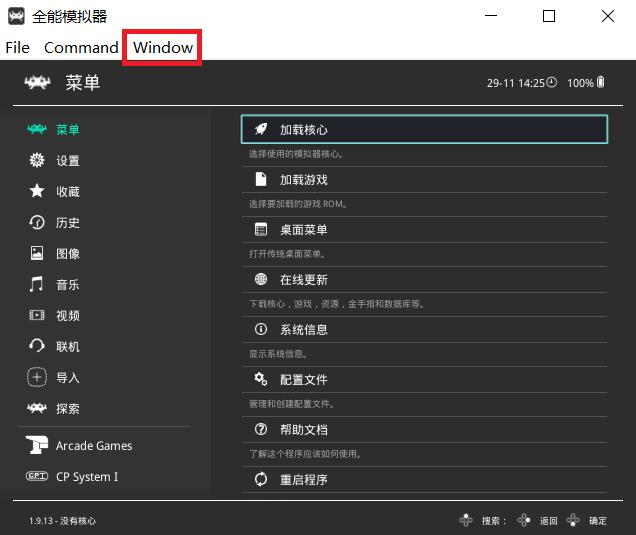Click the gamepad icon next to 返回
The width and height of the screenshot is (636, 535).
click(524, 520)
